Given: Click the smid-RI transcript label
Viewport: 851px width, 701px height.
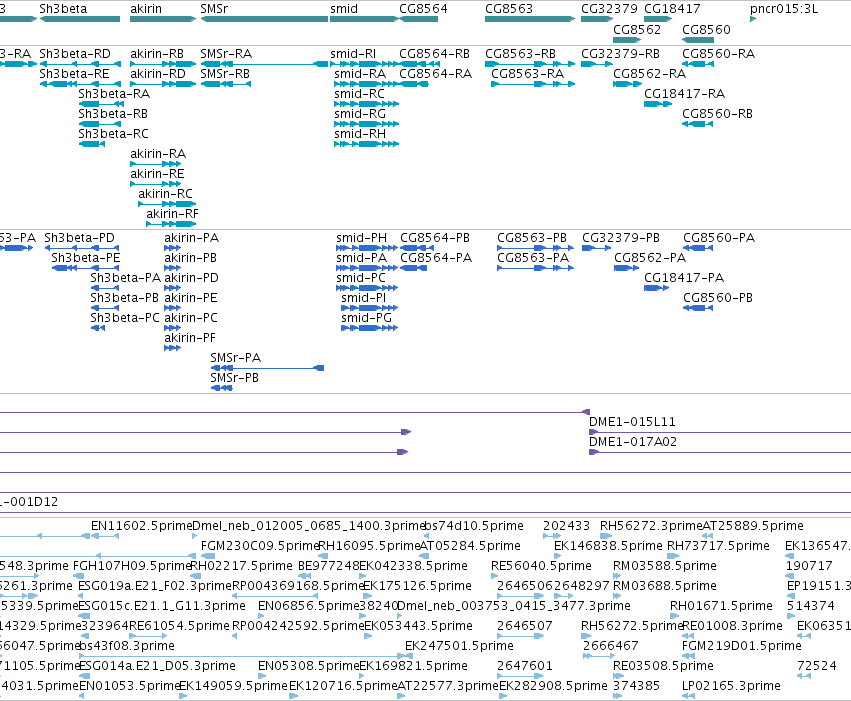Looking at the screenshot, I should coord(353,54).
